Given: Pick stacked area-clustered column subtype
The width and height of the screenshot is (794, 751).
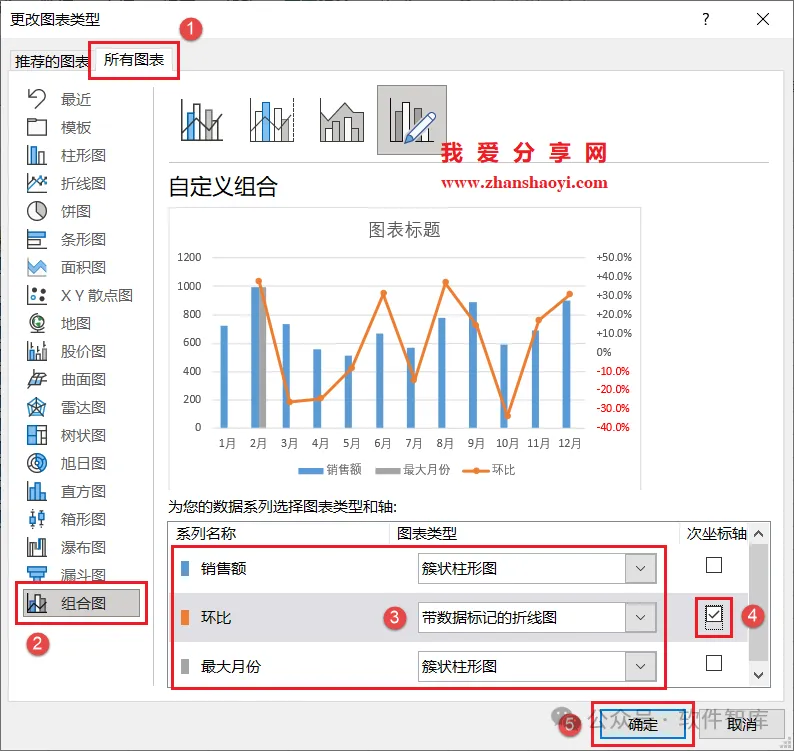Looking at the screenshot, I should pyautogui.click(x=342, y=120).
